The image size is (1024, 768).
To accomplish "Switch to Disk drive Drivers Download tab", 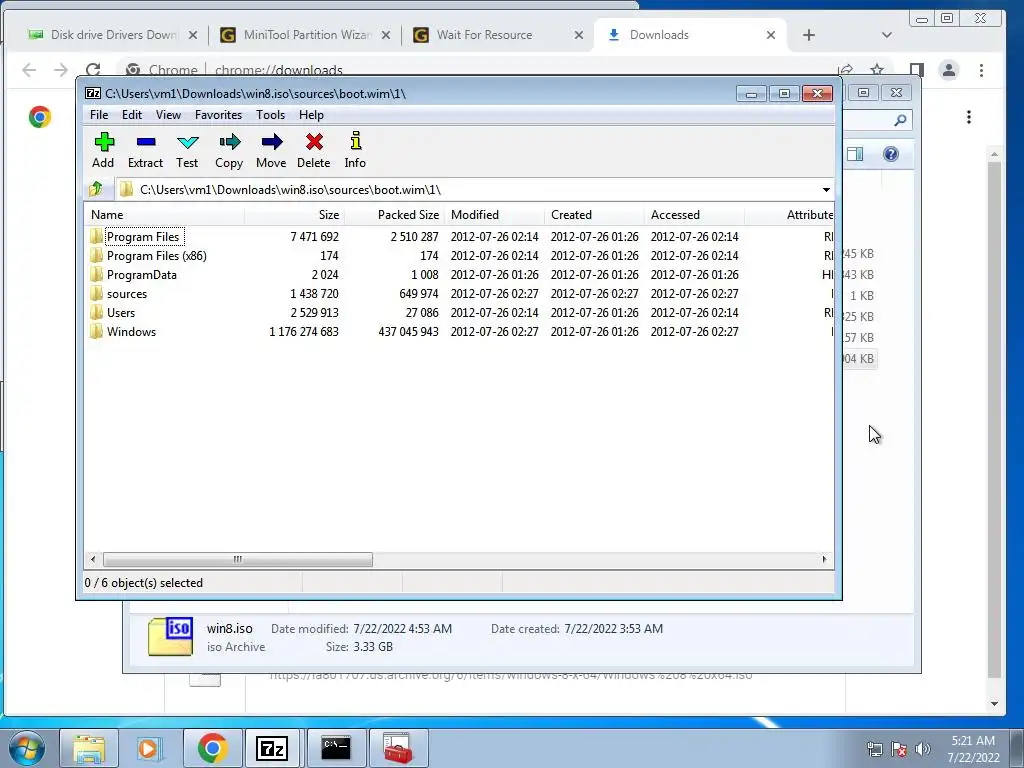I will click(112, 35).
